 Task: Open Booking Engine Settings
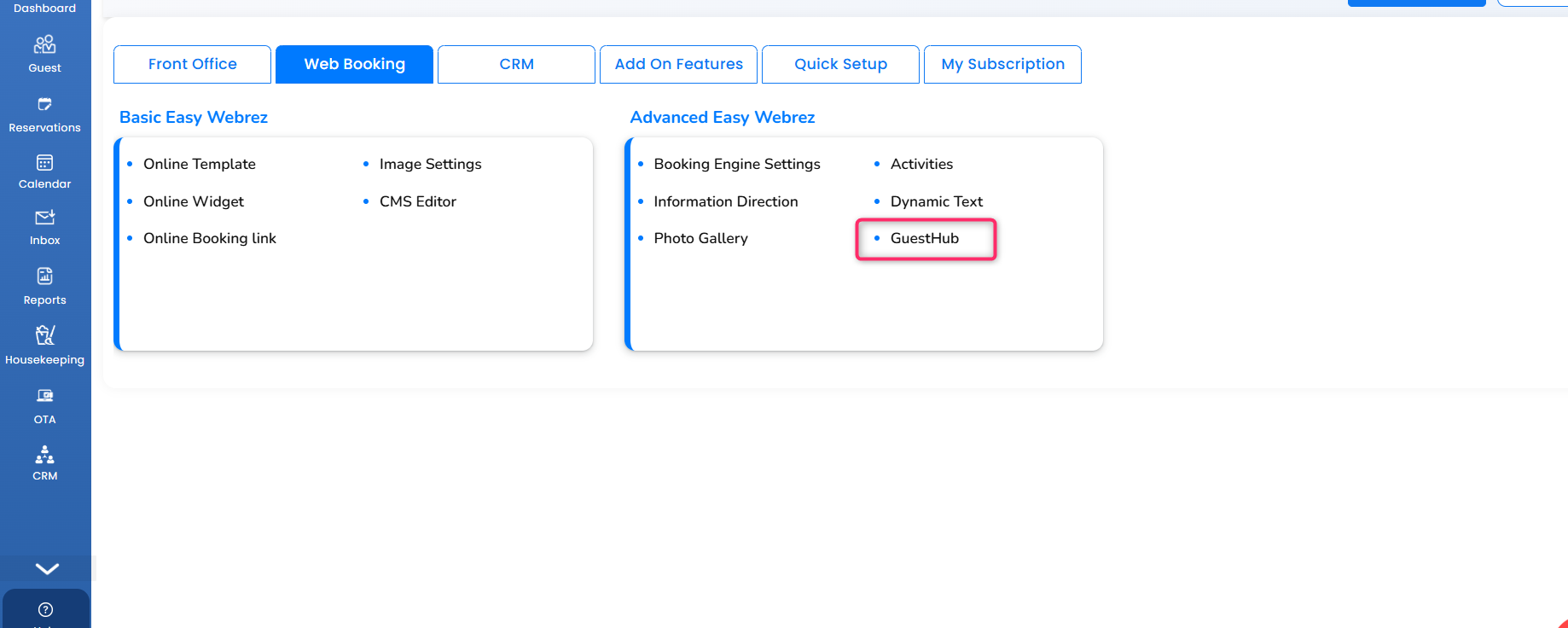click(737, 164)
